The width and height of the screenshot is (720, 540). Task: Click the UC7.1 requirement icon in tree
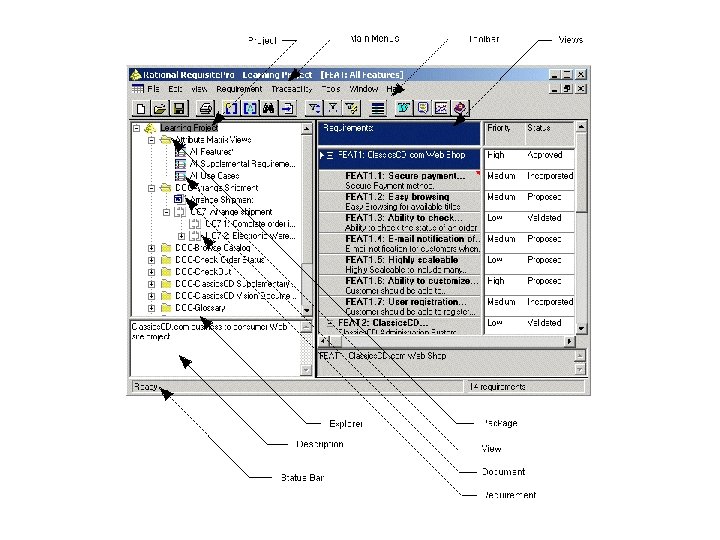[x=195, y=224]
